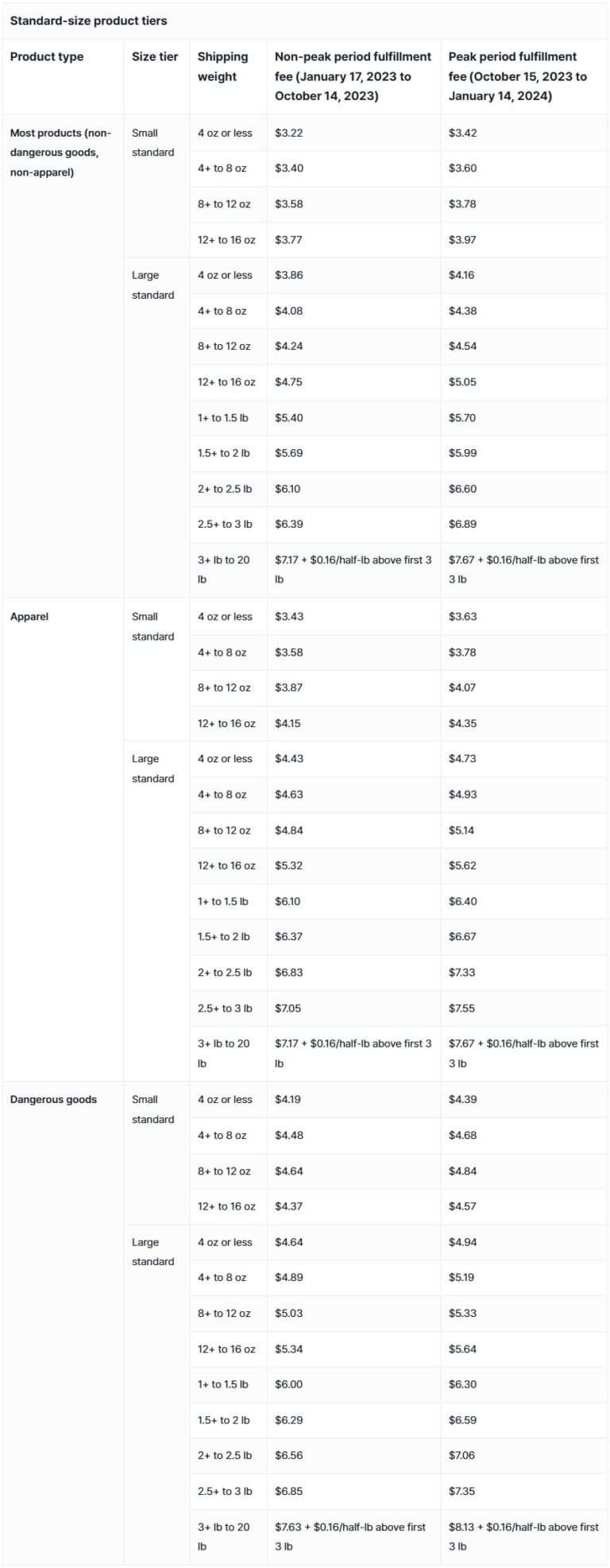
Task: Click the Standard-size product tiers heading
Action: coord(88,21)
